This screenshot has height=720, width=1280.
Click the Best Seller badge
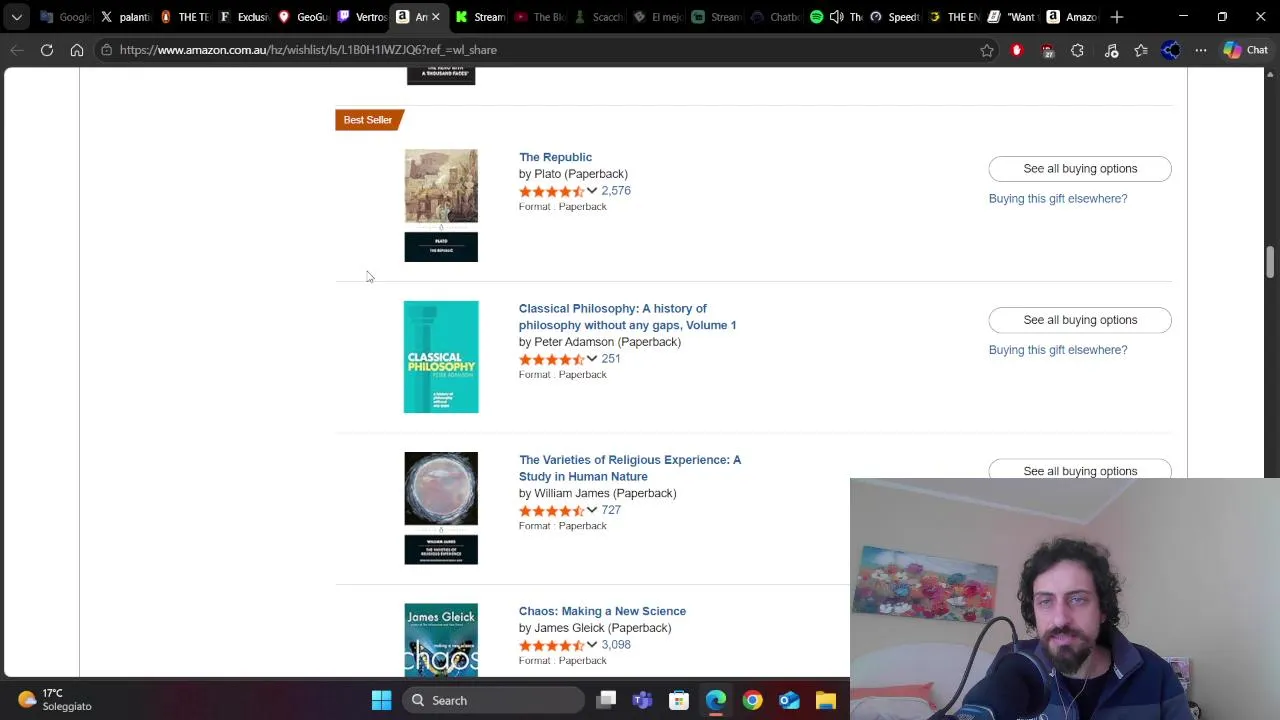point(368,120)
